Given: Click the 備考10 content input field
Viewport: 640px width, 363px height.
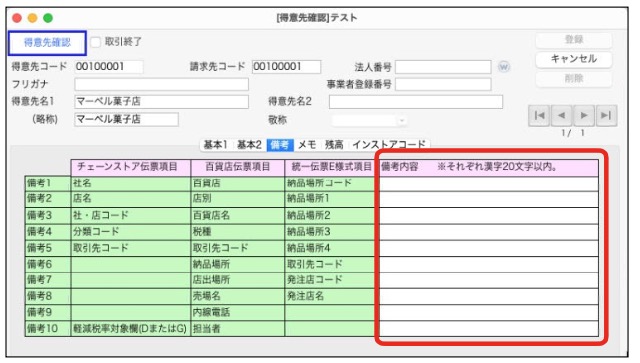Looking at the screenshot, I should [x=489, y=329].
